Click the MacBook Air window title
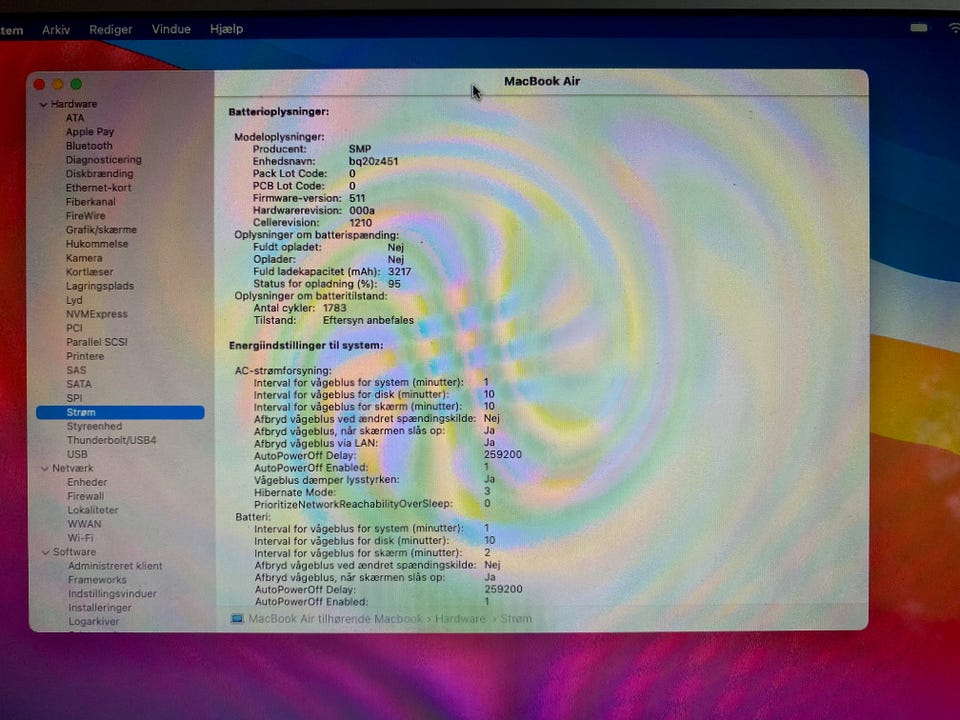The image size is (960, 720). point(542,81)
